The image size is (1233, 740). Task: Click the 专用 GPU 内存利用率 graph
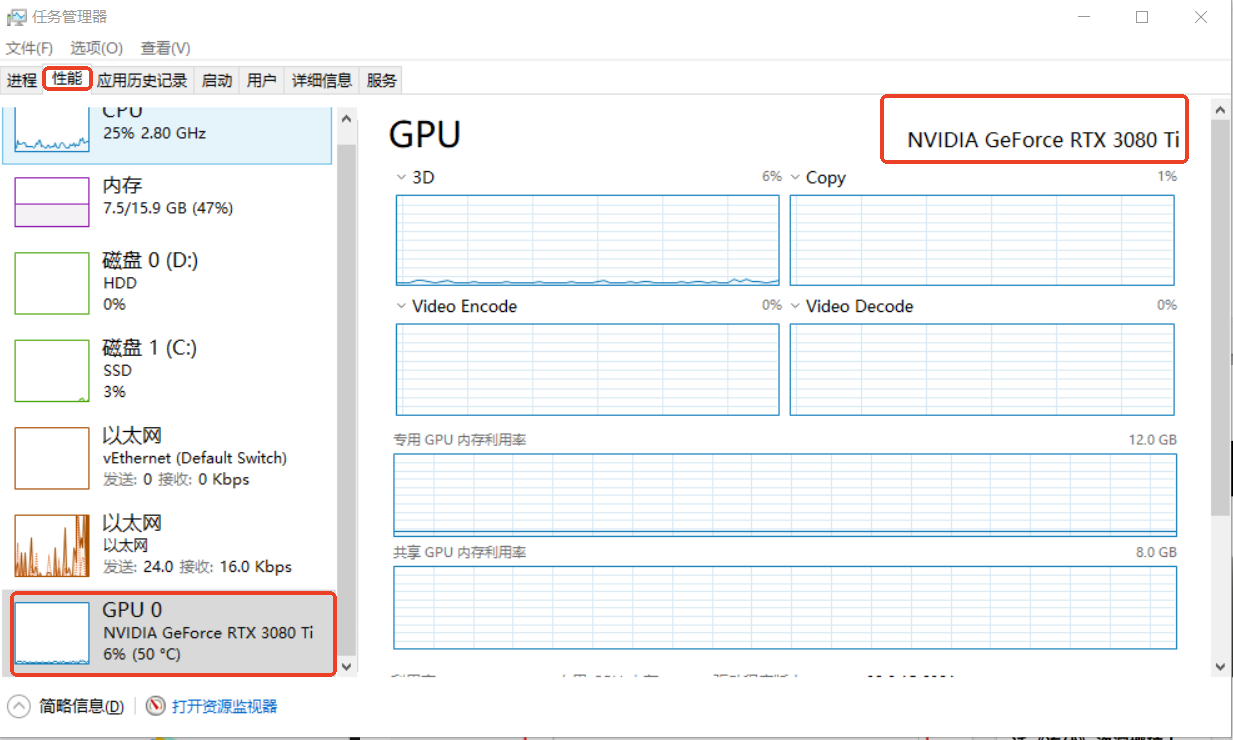pos(785,494)
